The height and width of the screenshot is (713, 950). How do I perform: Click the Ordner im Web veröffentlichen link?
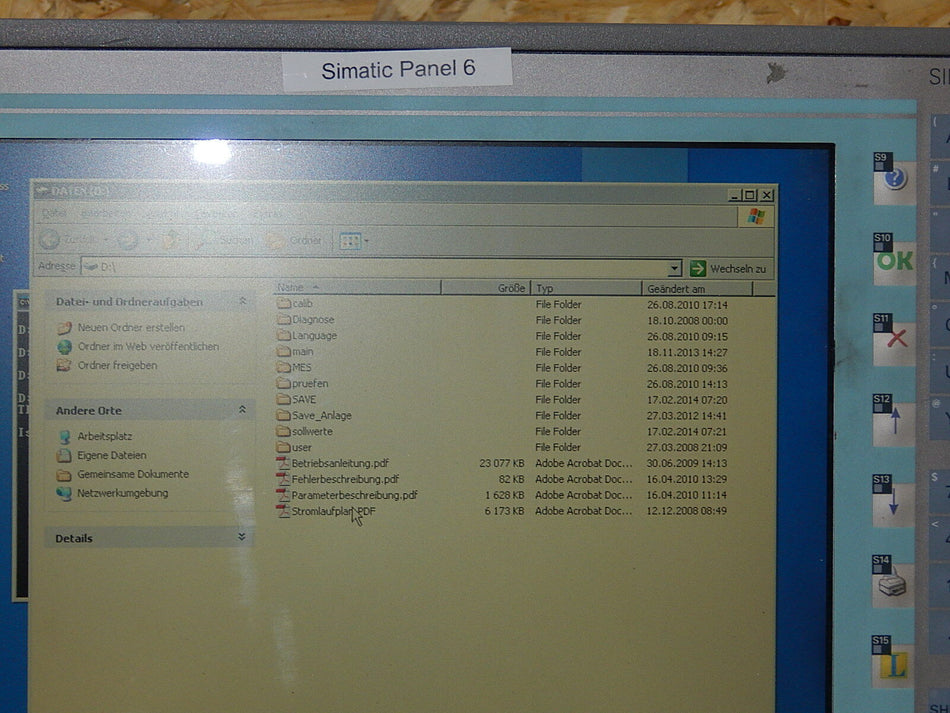pyautogui.click(x=148, y=347)
